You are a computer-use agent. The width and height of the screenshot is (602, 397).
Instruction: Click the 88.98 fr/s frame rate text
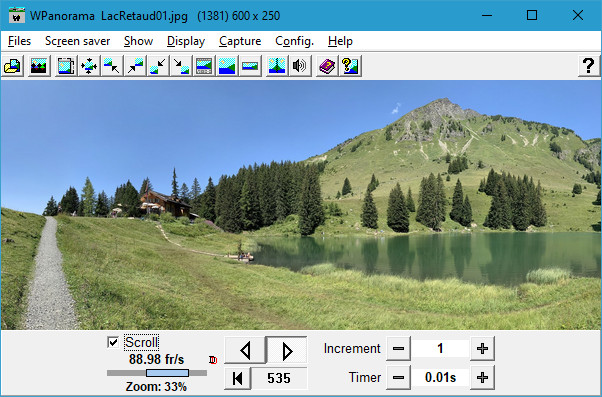point(157,359)
